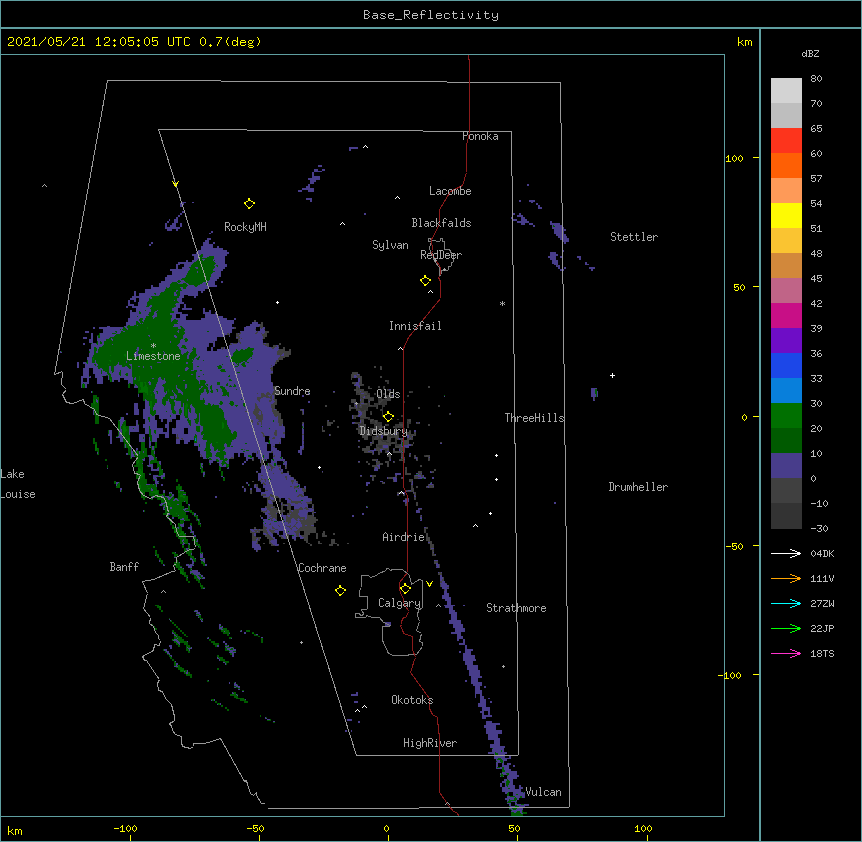
Task: Click the Lake Louise label
Action: (18, 484)
